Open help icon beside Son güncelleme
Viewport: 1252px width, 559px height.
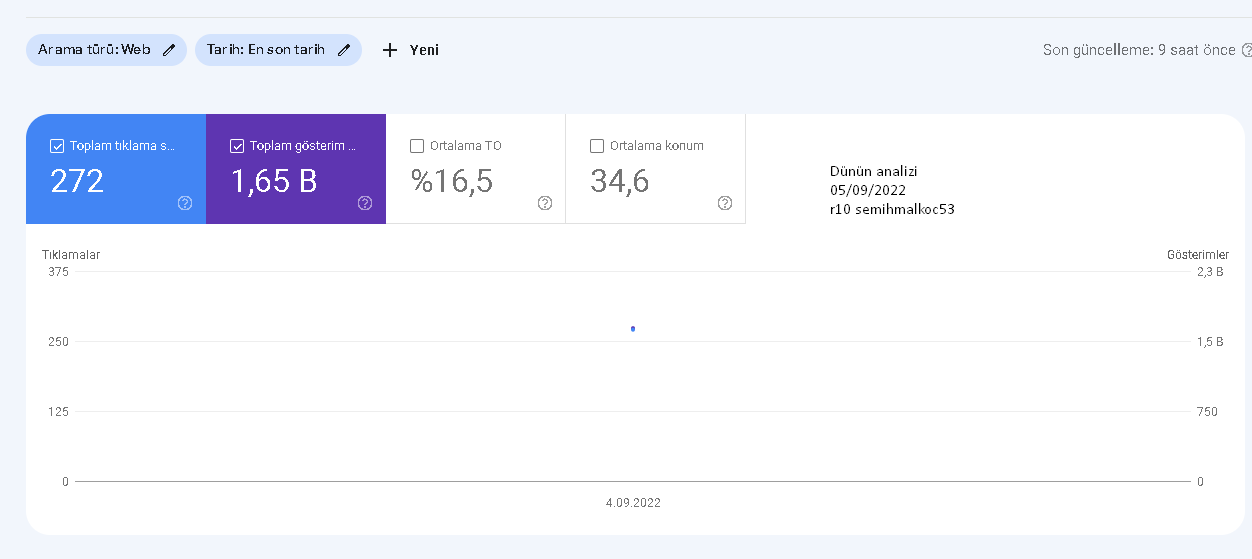[x=1246, y=50]
